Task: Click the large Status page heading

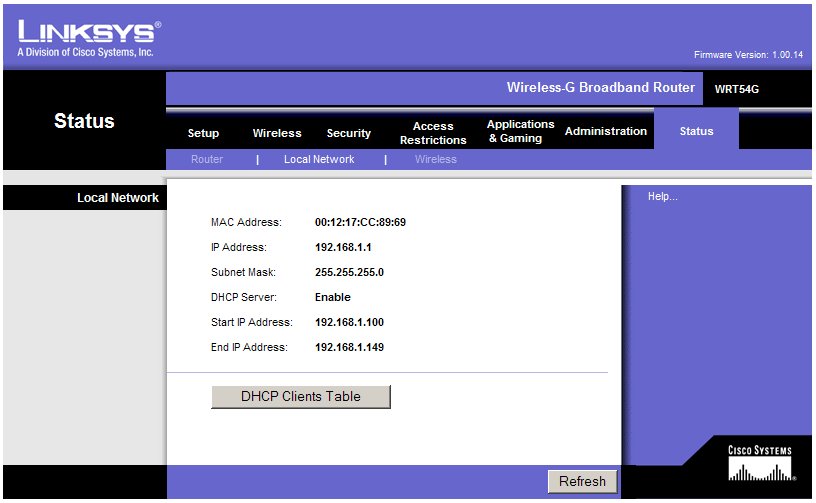Action: [84, 121]
